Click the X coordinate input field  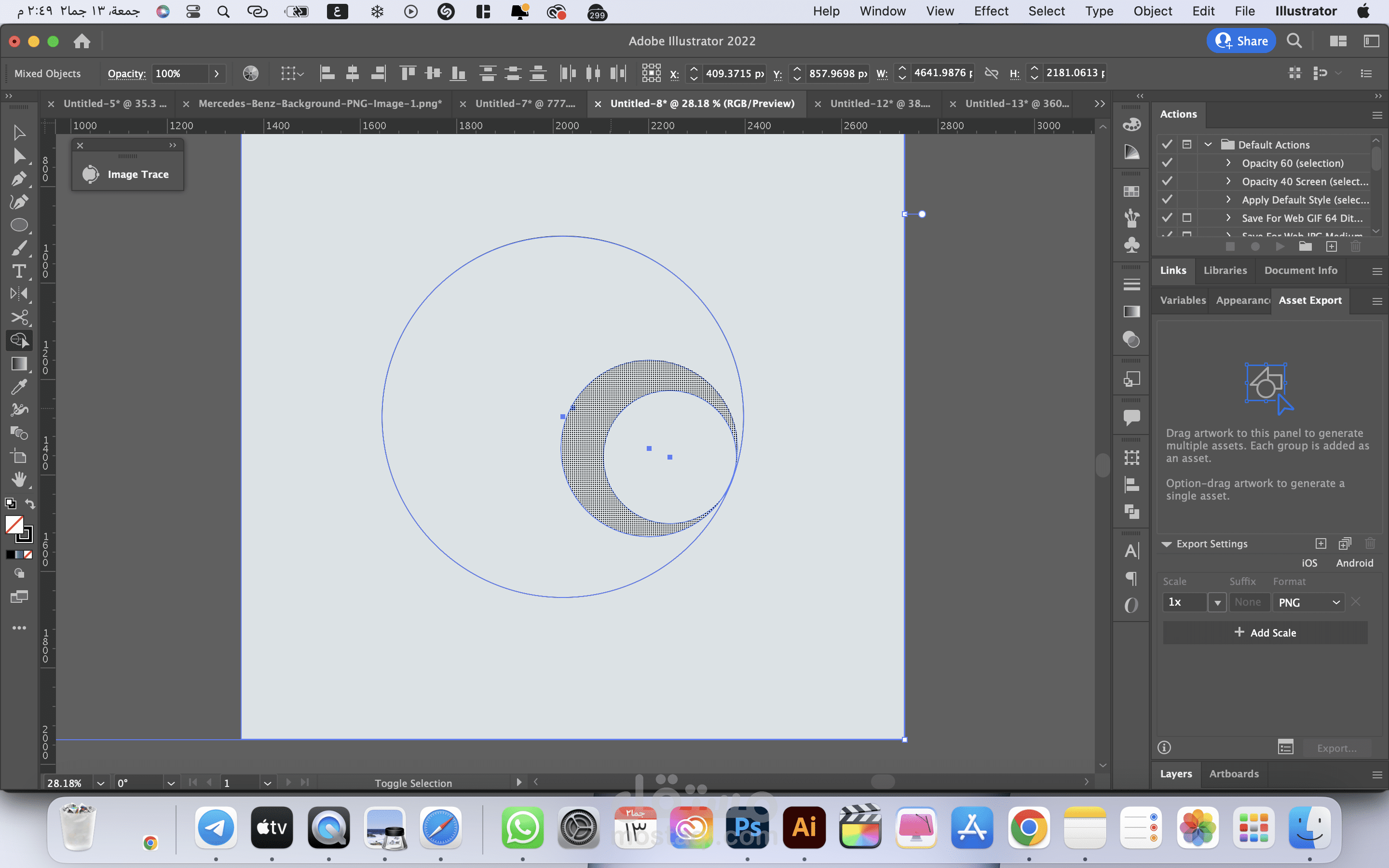(734, 73)
